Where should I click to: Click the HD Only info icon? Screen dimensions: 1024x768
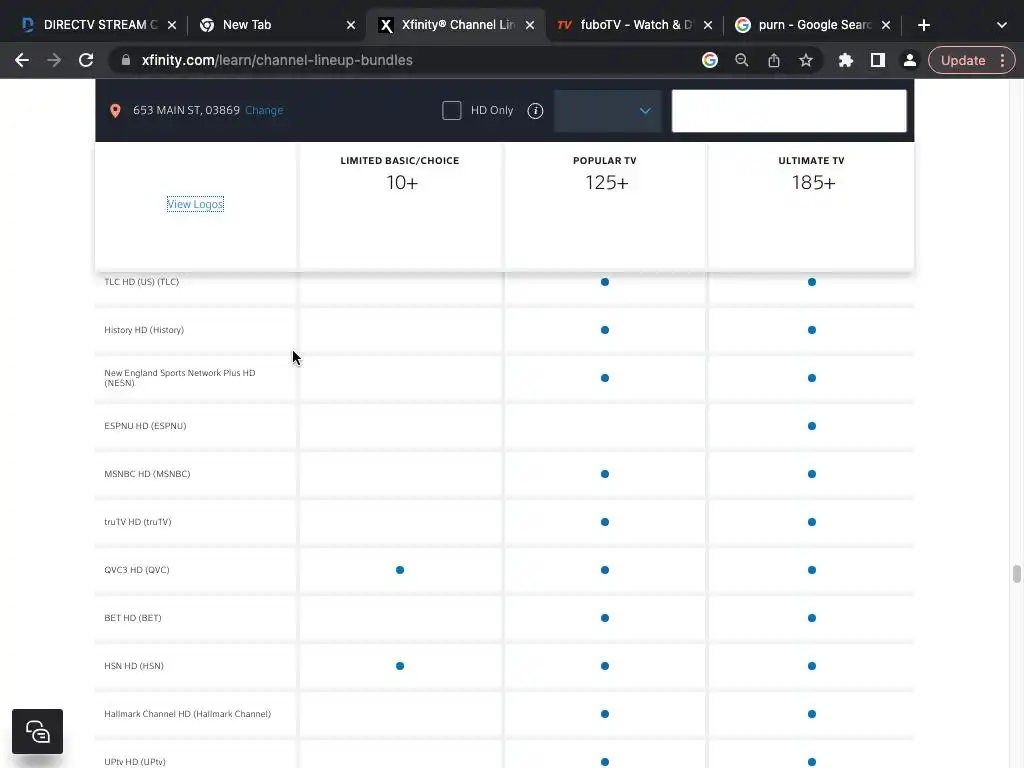535,111
